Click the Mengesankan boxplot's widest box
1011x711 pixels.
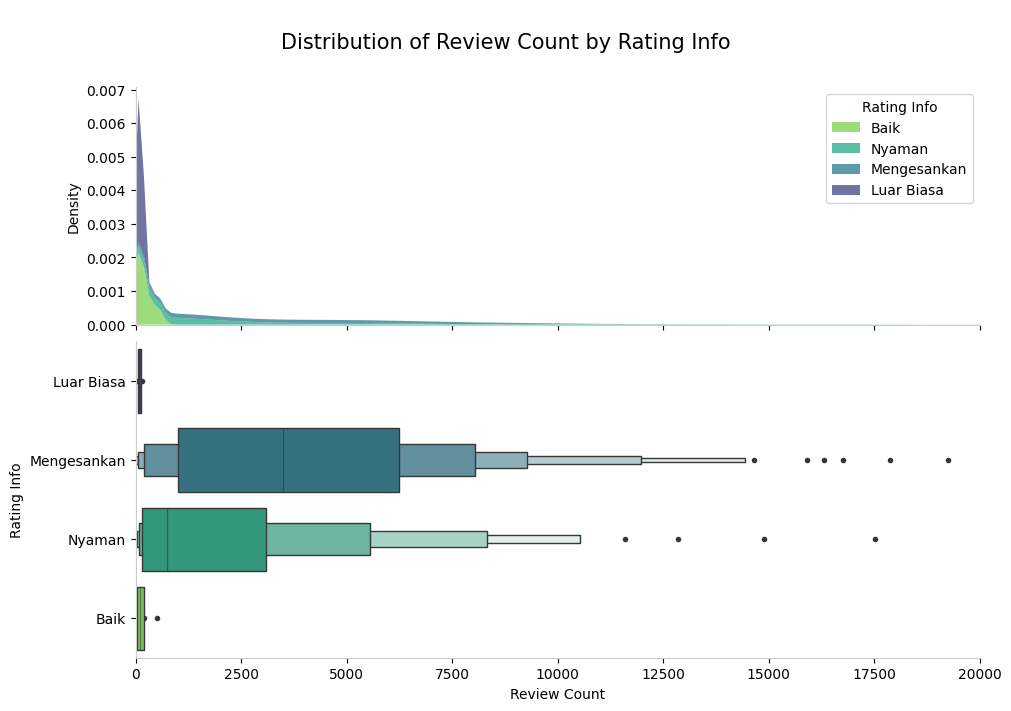tap(290, 460)
